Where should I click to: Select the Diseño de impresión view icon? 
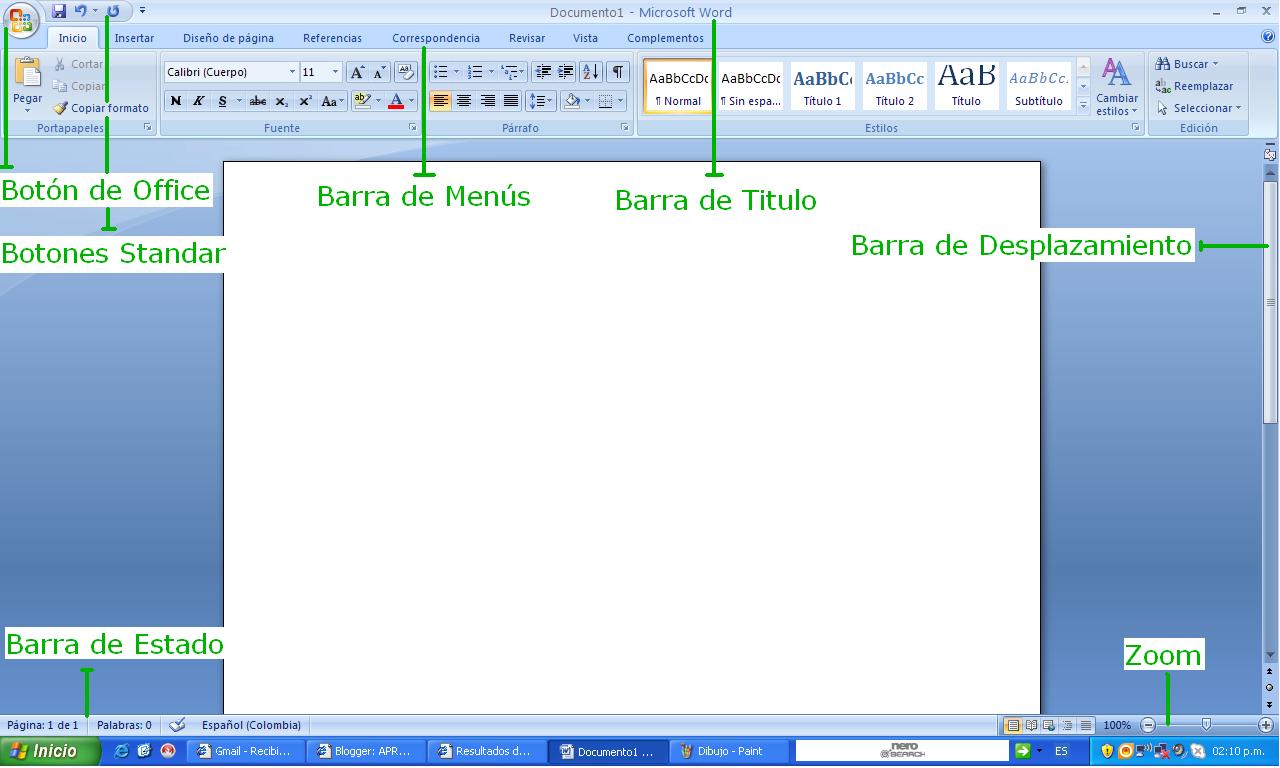pyautogui.click(x=1013, y=725)
